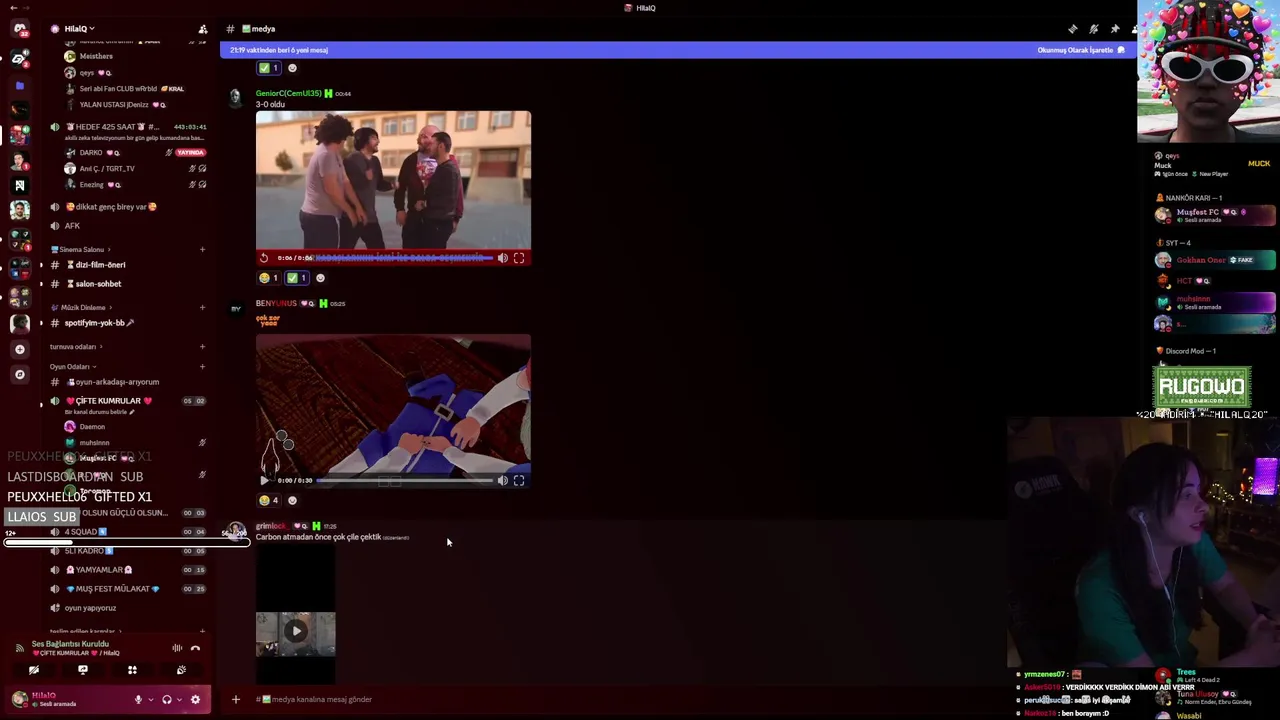Share your screen from the voice panel
This screenshot has height=720, width=1280.
(x=83, y=670)
